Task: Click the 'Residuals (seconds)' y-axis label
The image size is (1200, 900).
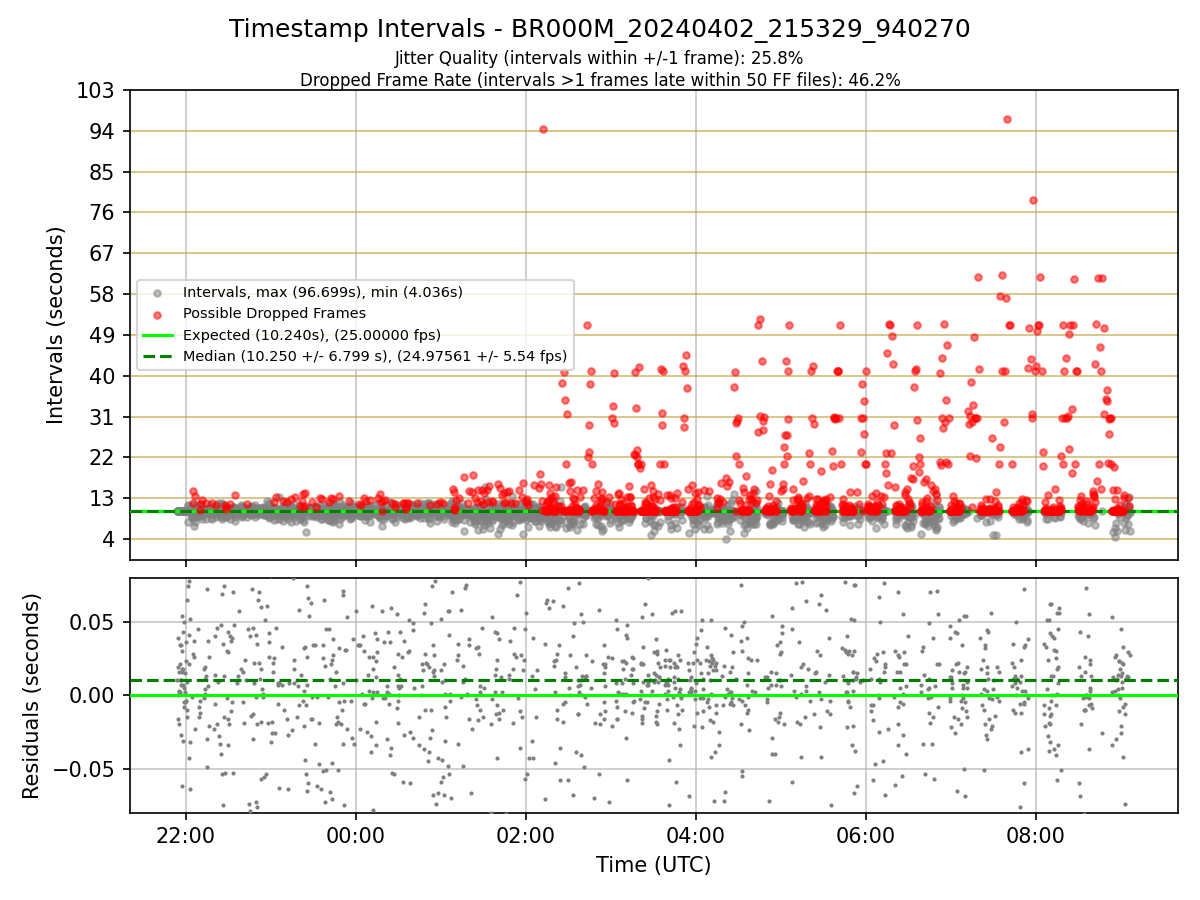Action: click(32, 696)
